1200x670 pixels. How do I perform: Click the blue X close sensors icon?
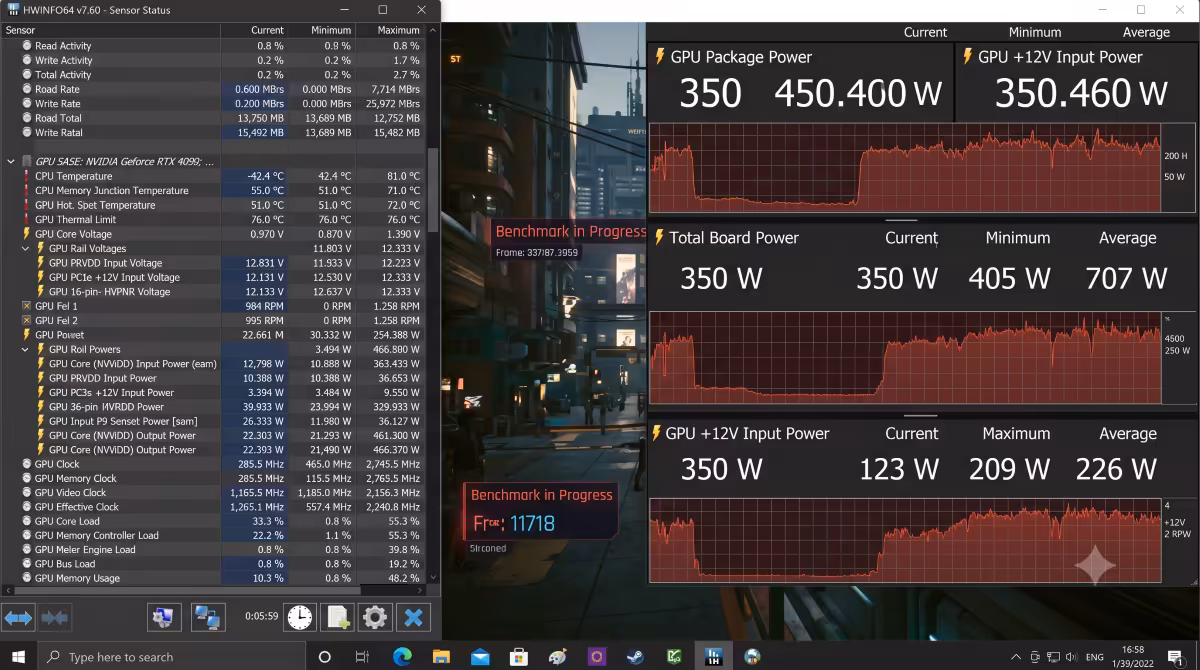click(415, 617)
